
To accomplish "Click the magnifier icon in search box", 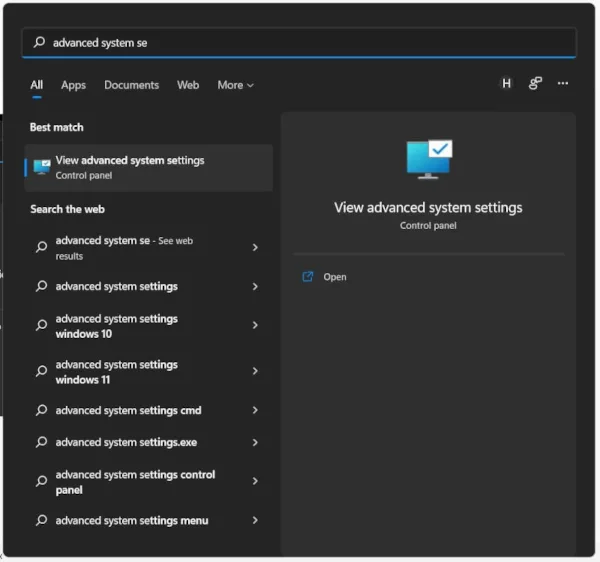I will [x=39, y=42].
